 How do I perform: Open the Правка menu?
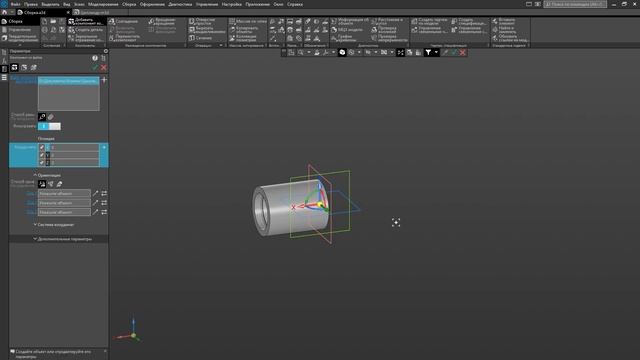tap(31, 4)
